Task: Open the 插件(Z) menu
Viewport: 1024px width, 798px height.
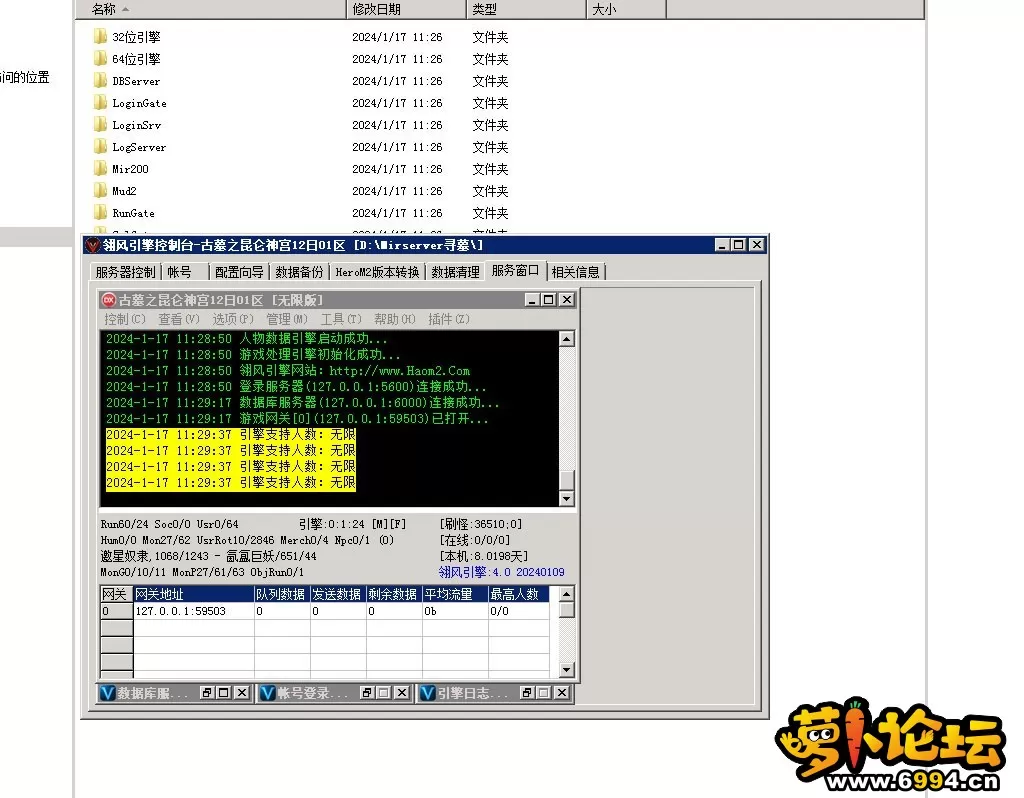Action: 449,319
